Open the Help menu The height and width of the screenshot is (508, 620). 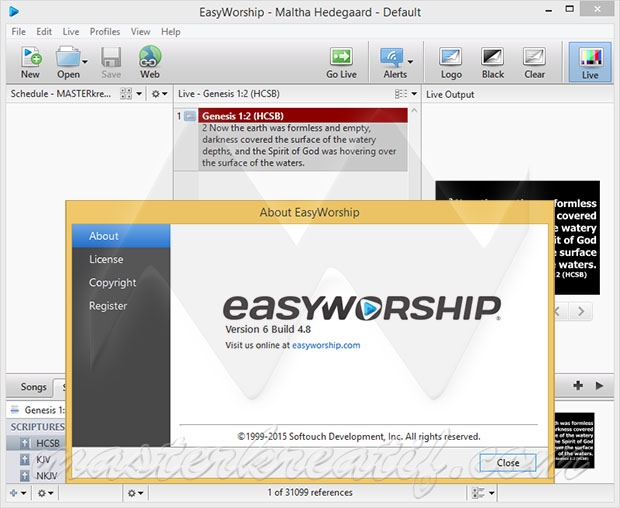(170, 32)
